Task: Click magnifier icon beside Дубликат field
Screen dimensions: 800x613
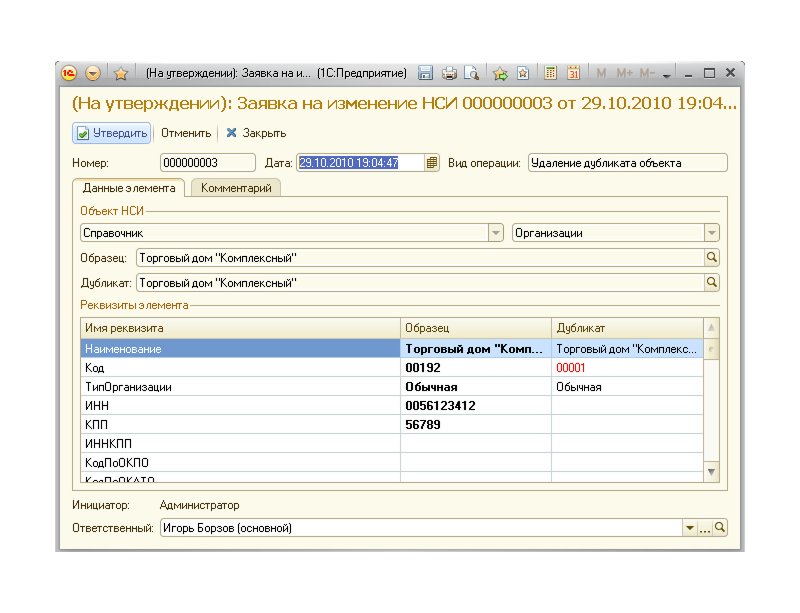Action: click(x=712, y=282)
